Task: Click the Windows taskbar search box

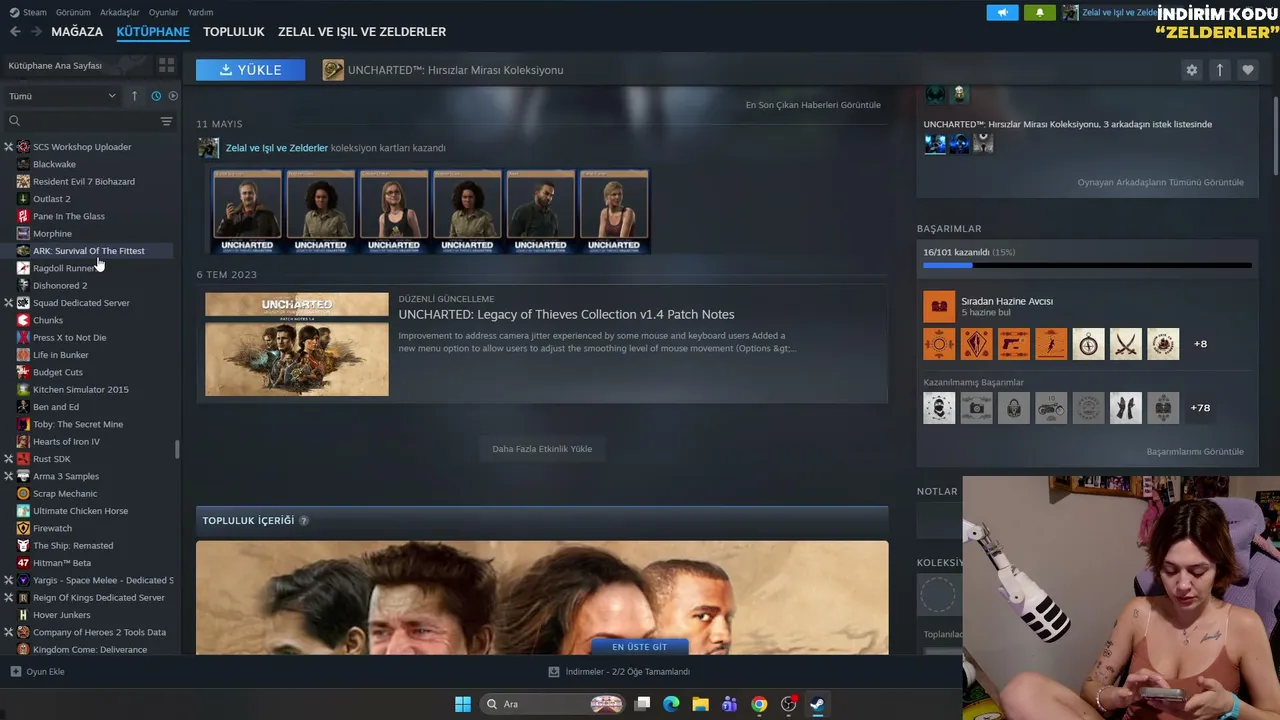Action: 554,704
